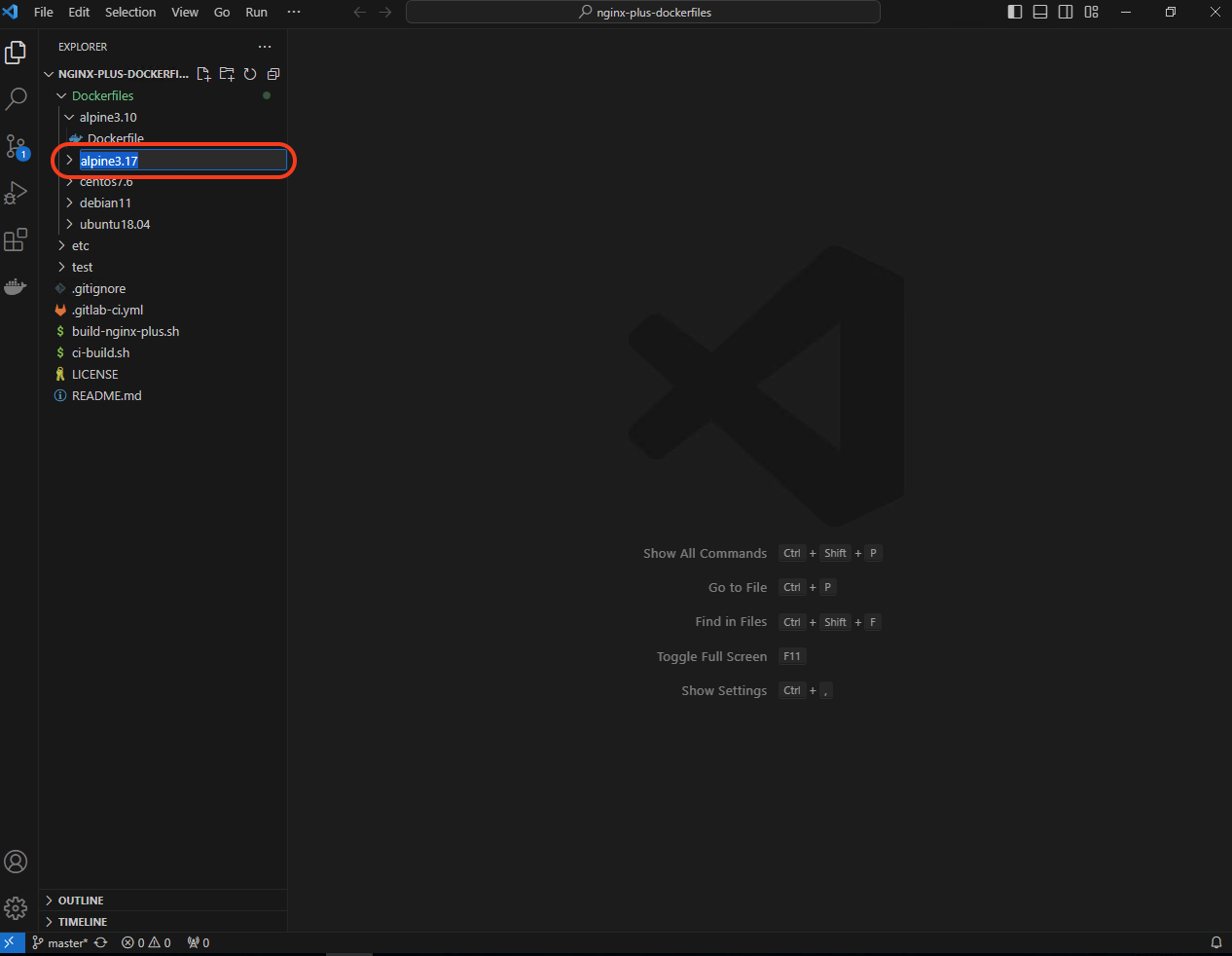Open the Edit menu
Screen dimensions: 1232x956
[x=79, y=12]
